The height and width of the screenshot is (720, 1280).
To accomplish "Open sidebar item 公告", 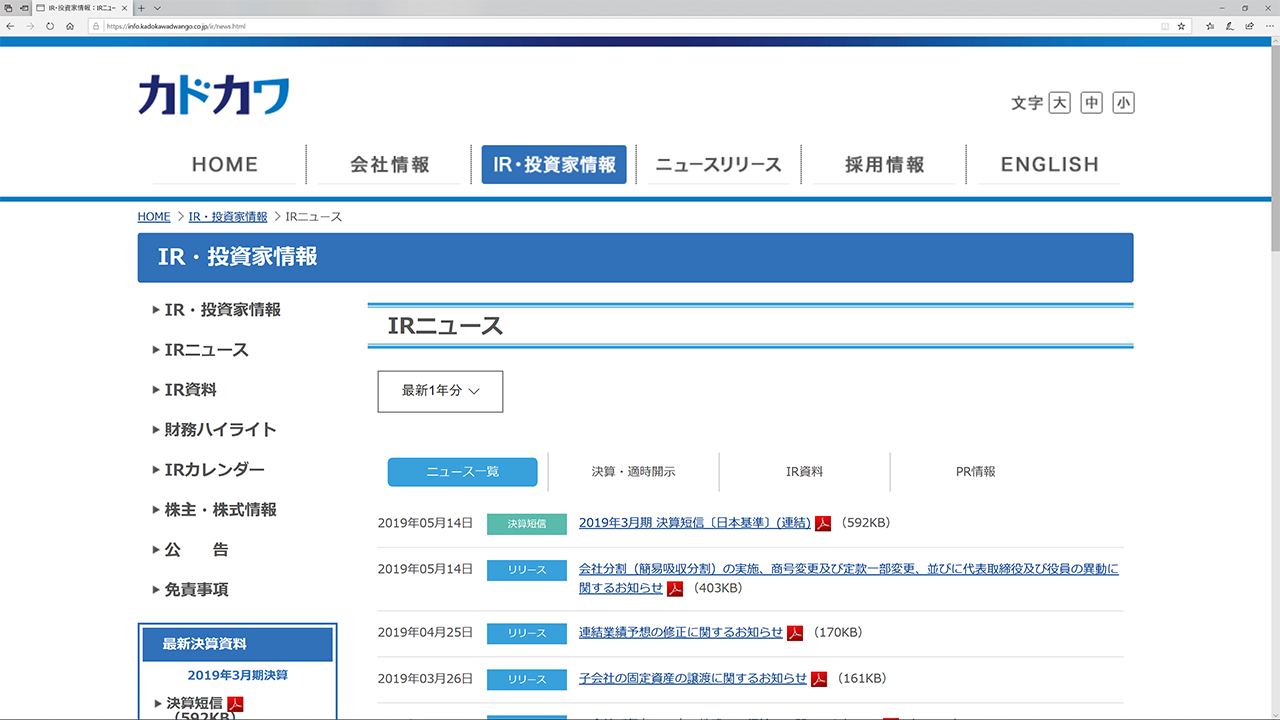I will tap(196, 550).
